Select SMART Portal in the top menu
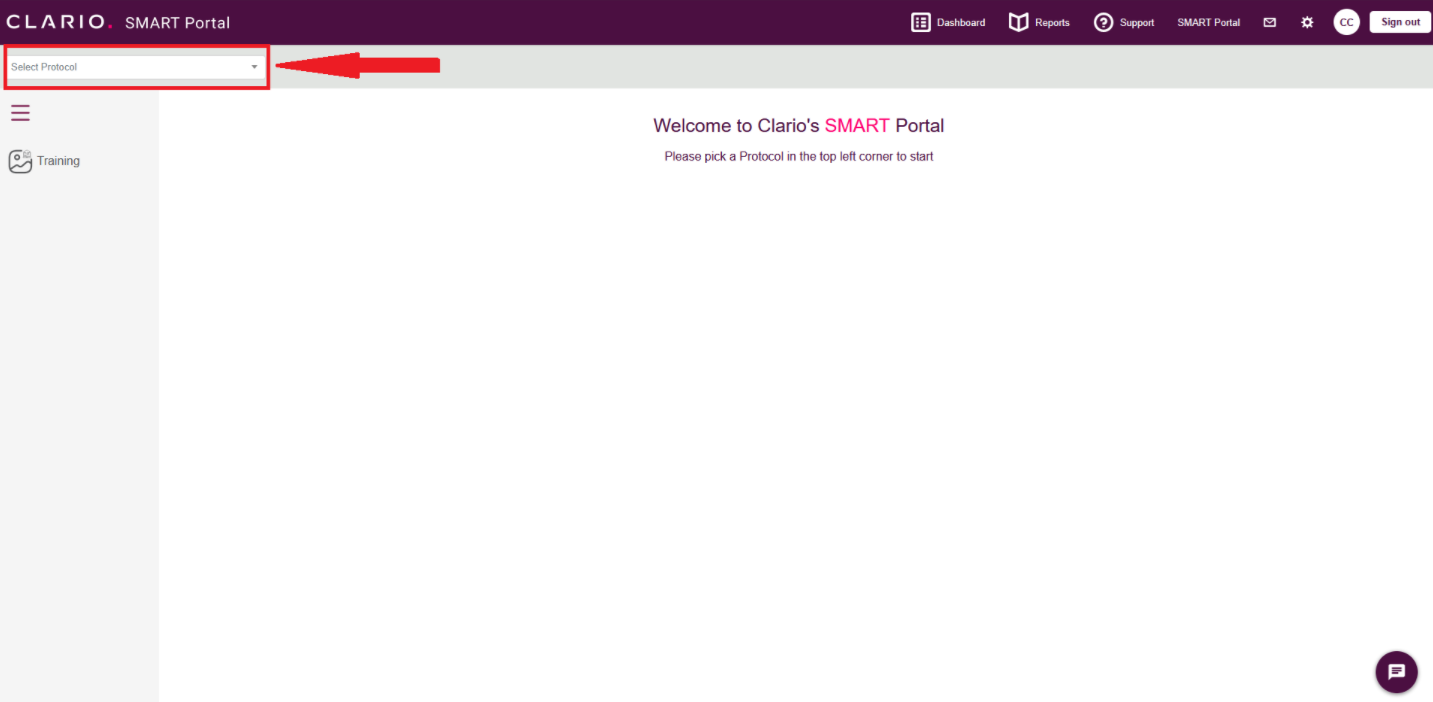The width and height of the screenshot is (1433, 702). 1207,21
